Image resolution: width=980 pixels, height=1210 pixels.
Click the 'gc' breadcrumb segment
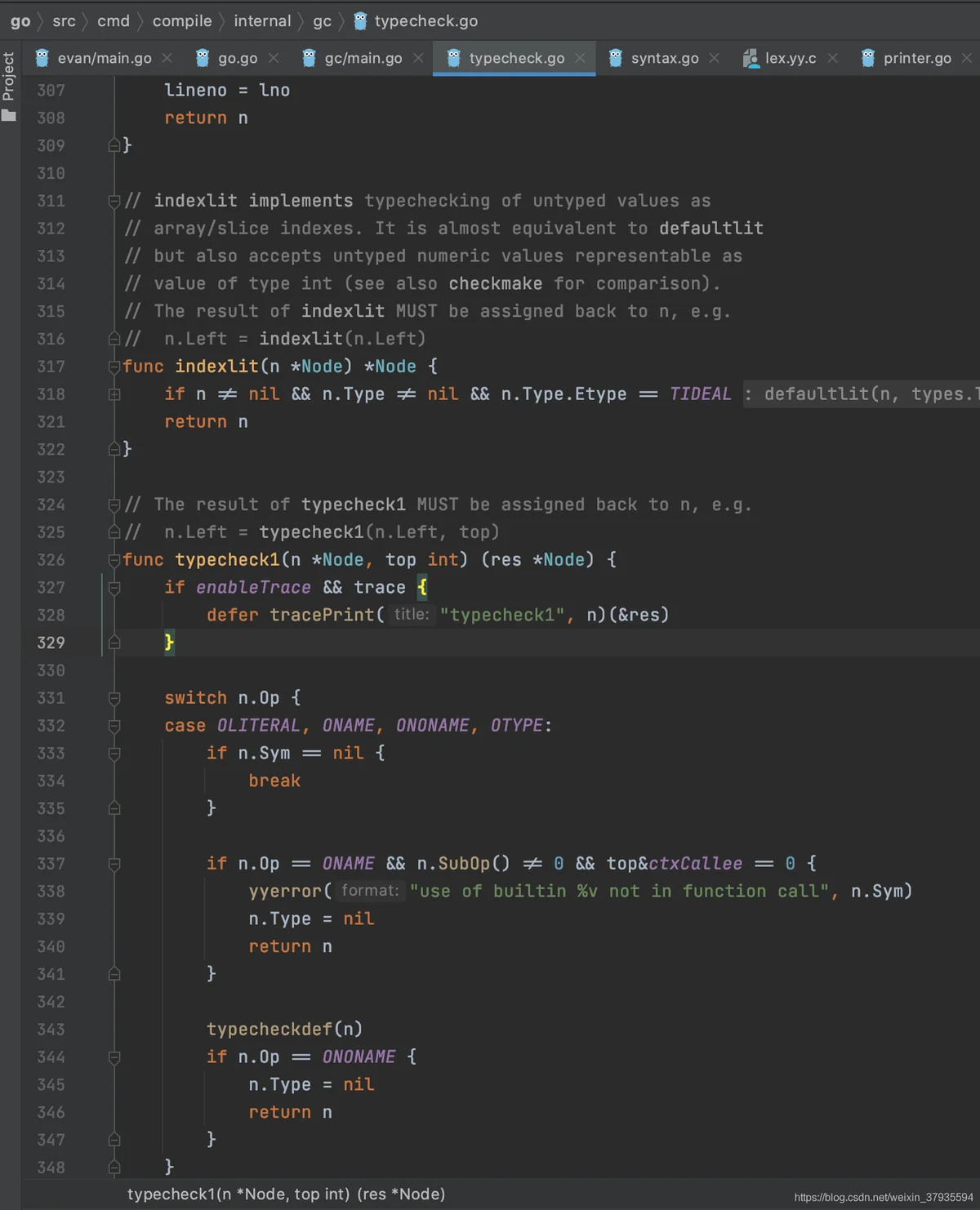click(323, 21)
